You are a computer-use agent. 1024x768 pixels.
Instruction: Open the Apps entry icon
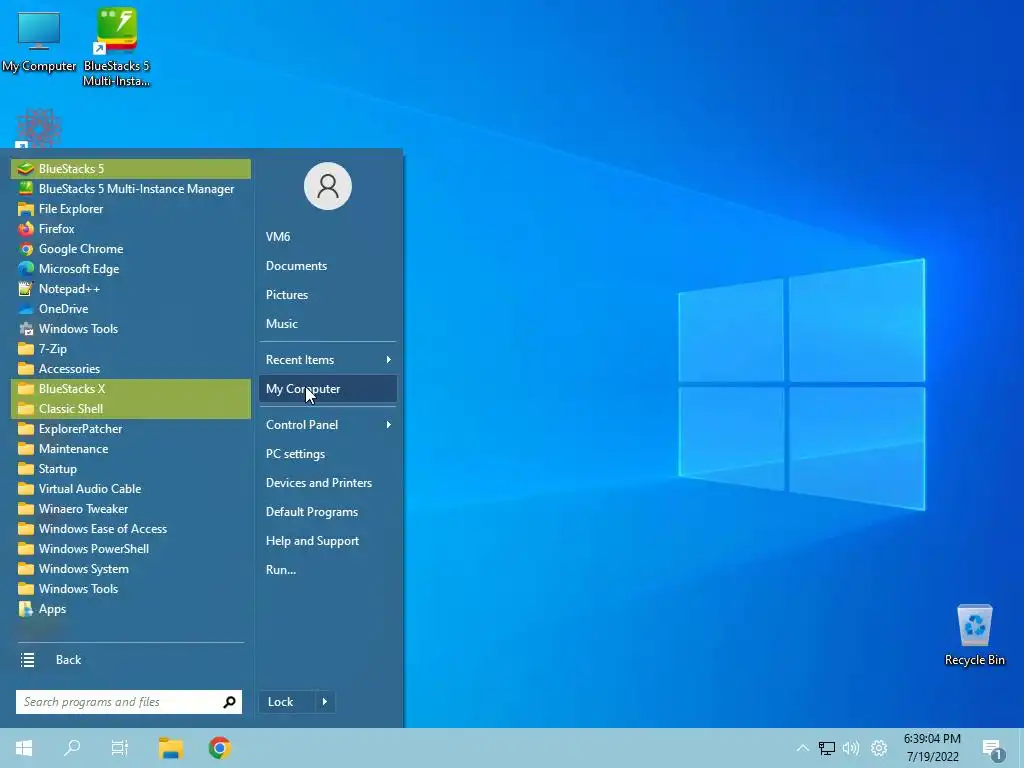tap(25, 609)
